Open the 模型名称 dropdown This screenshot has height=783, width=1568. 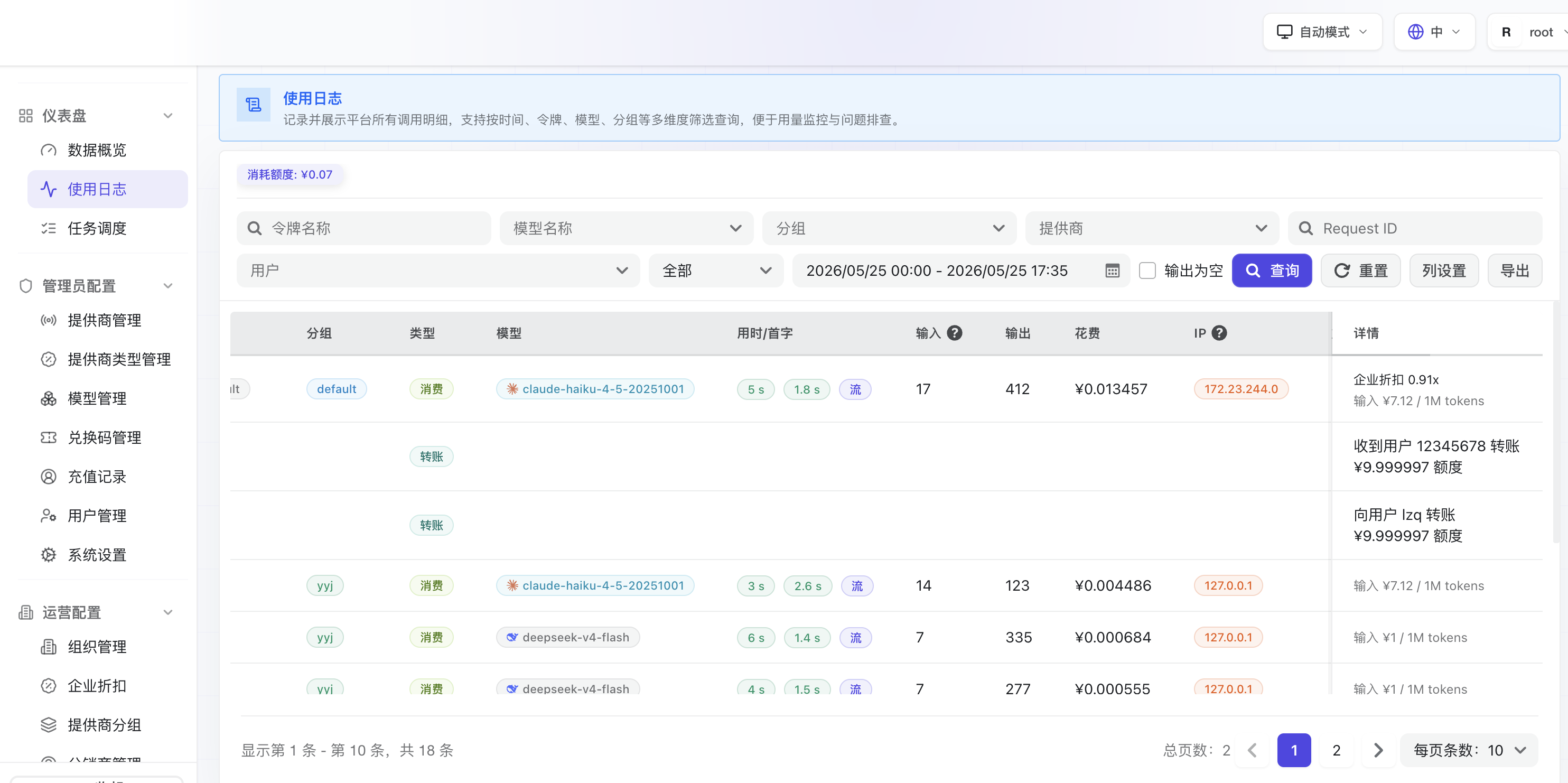coord(627,228)
